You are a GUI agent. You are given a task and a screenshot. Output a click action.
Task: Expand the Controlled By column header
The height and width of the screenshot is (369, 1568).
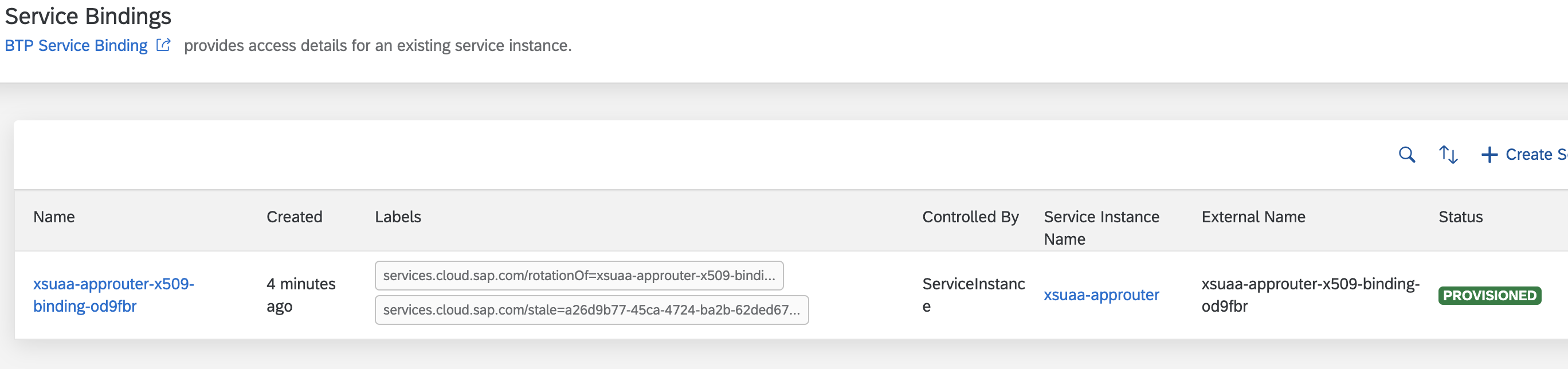(x=970, y=217)
